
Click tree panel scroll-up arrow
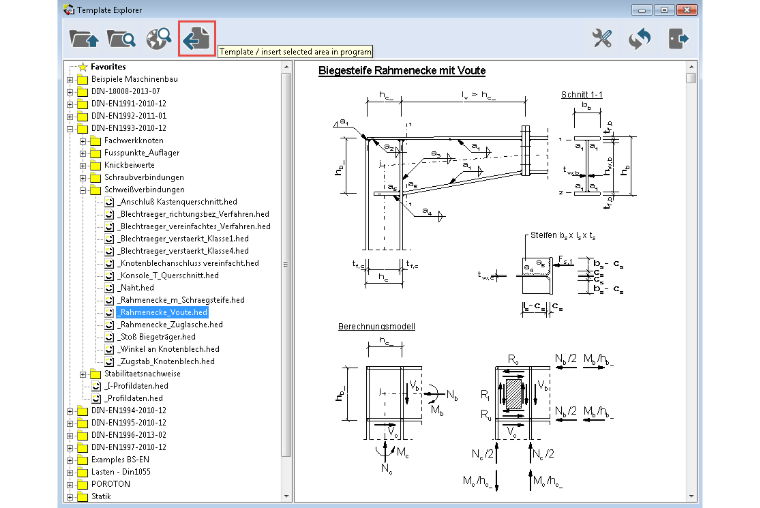point(286,66)
